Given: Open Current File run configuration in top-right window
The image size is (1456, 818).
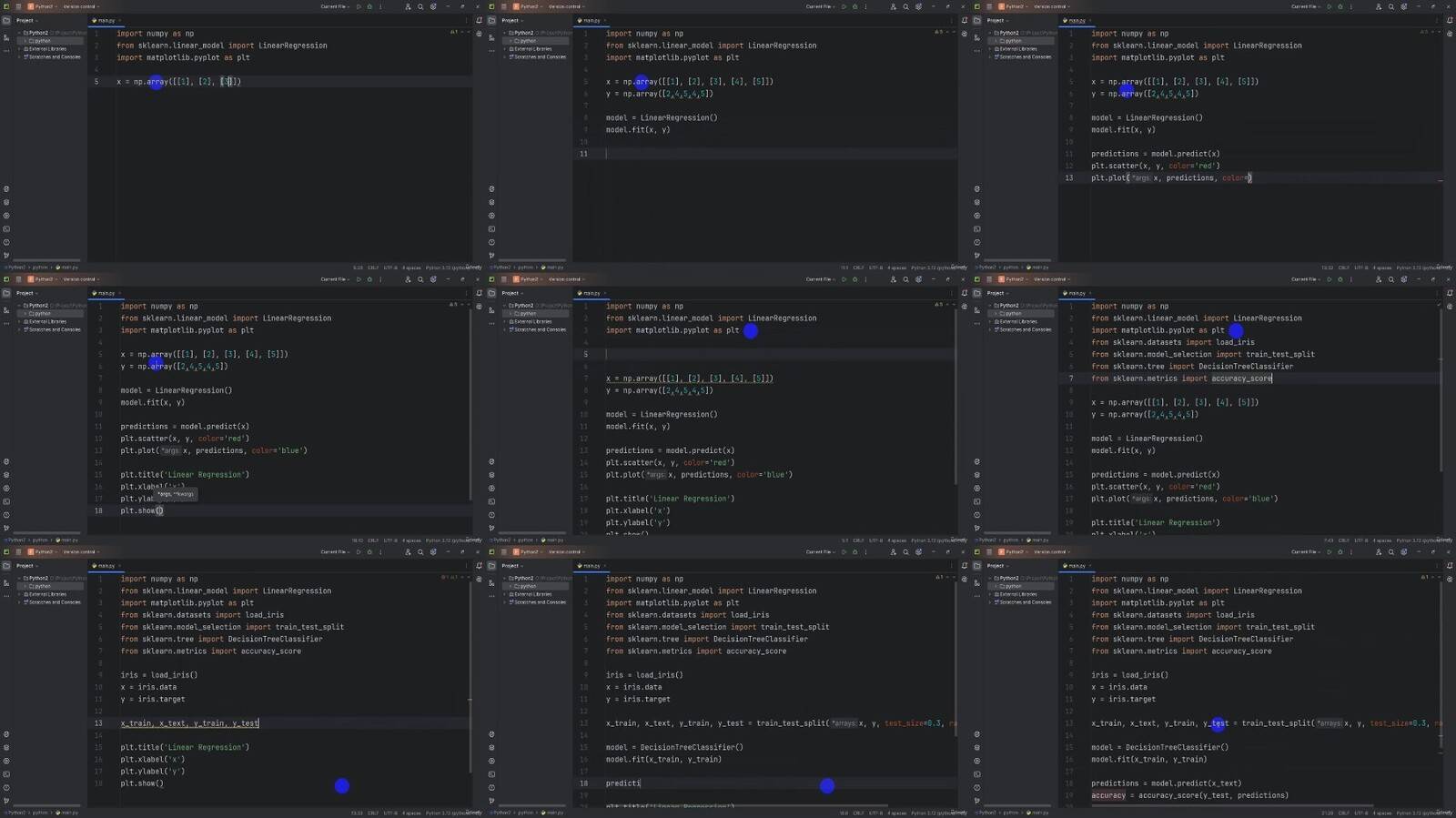Looking at the screenshot, I should pyautogui.click(x=1305, y=6).
